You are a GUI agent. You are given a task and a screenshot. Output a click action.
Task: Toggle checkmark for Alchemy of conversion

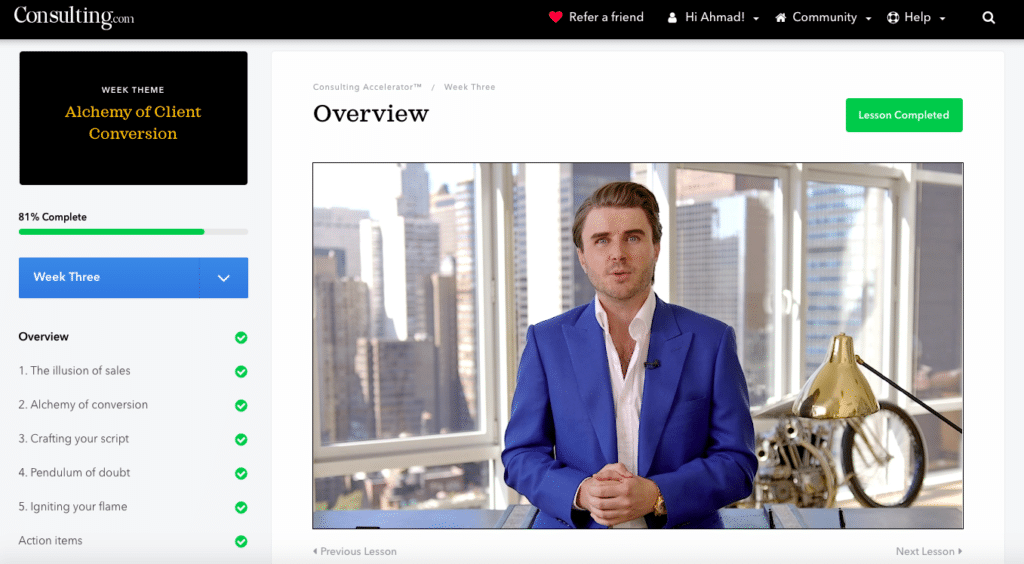[241, 405]
